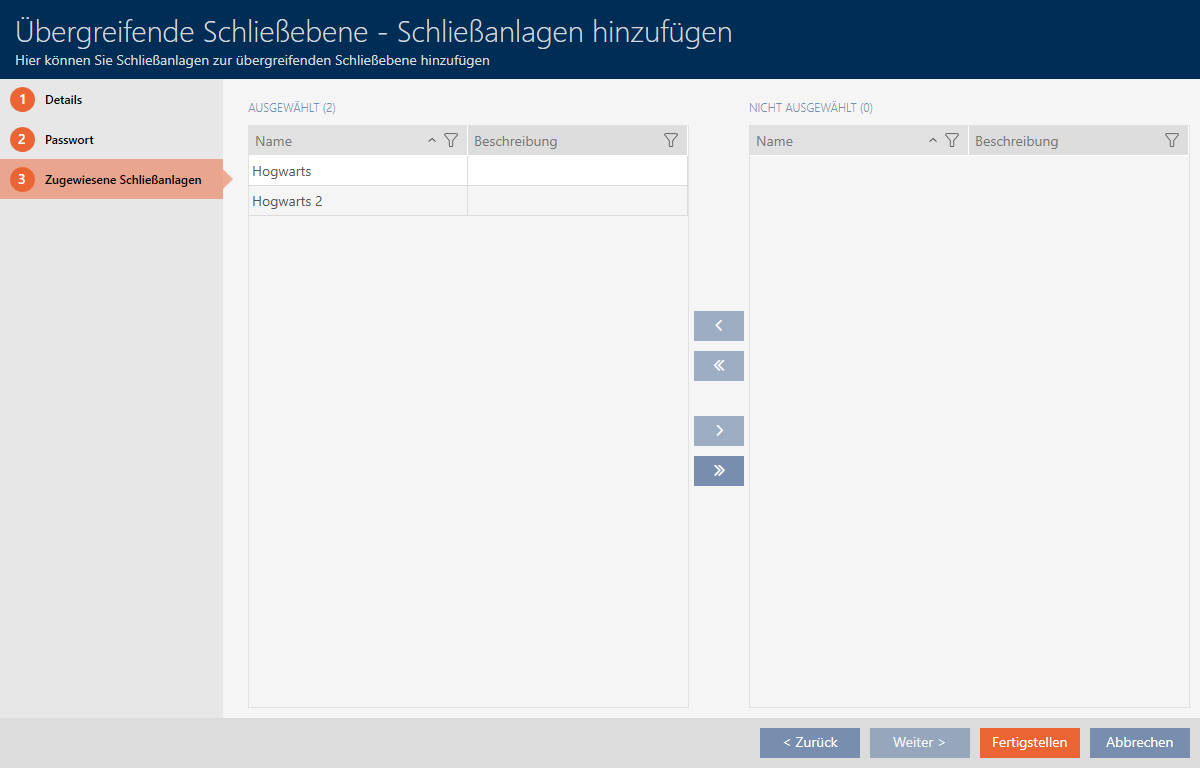Image resolution: width=1200 pixels, height=768 pixels.
Task: Toggle sort arrow on Nicht ausgewählt Name column
Action: point(933,141)
